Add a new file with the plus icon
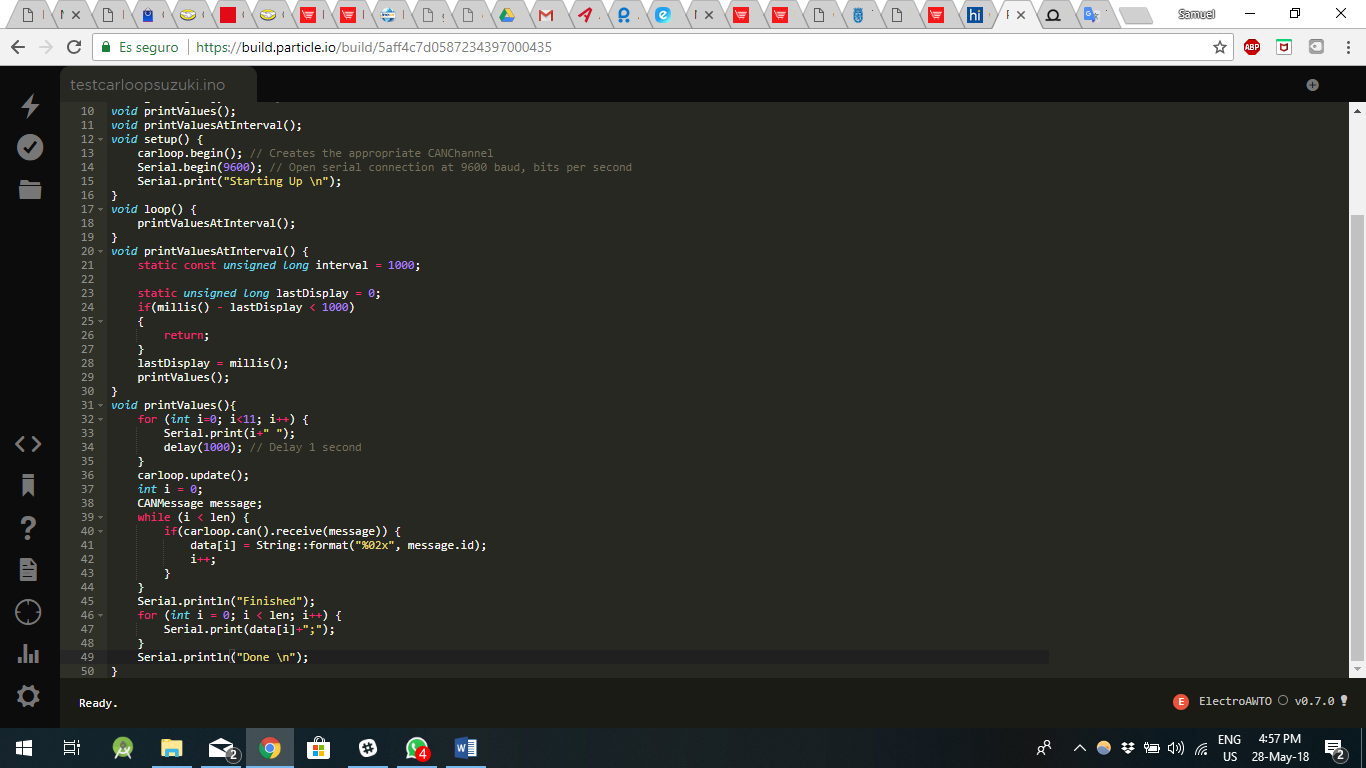The height and width of the screenshot is (768, 1366). (1312, 85)
